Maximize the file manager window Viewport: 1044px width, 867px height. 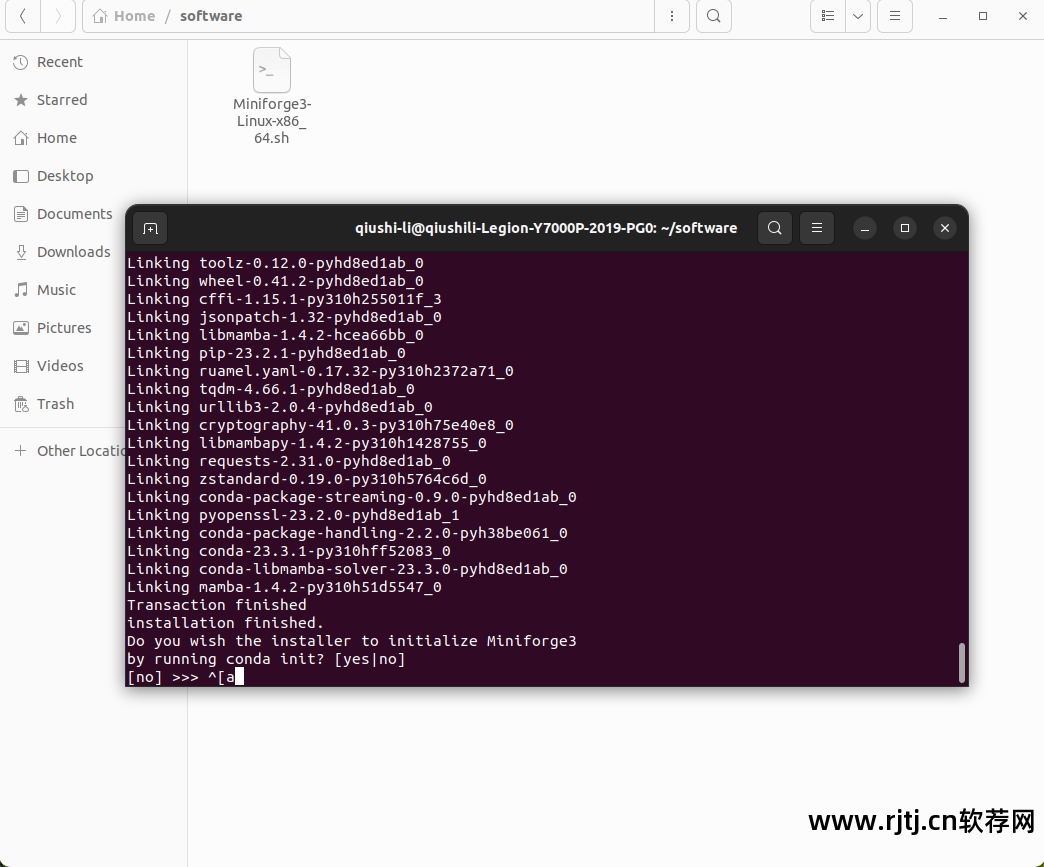click(x=983, y=16)
